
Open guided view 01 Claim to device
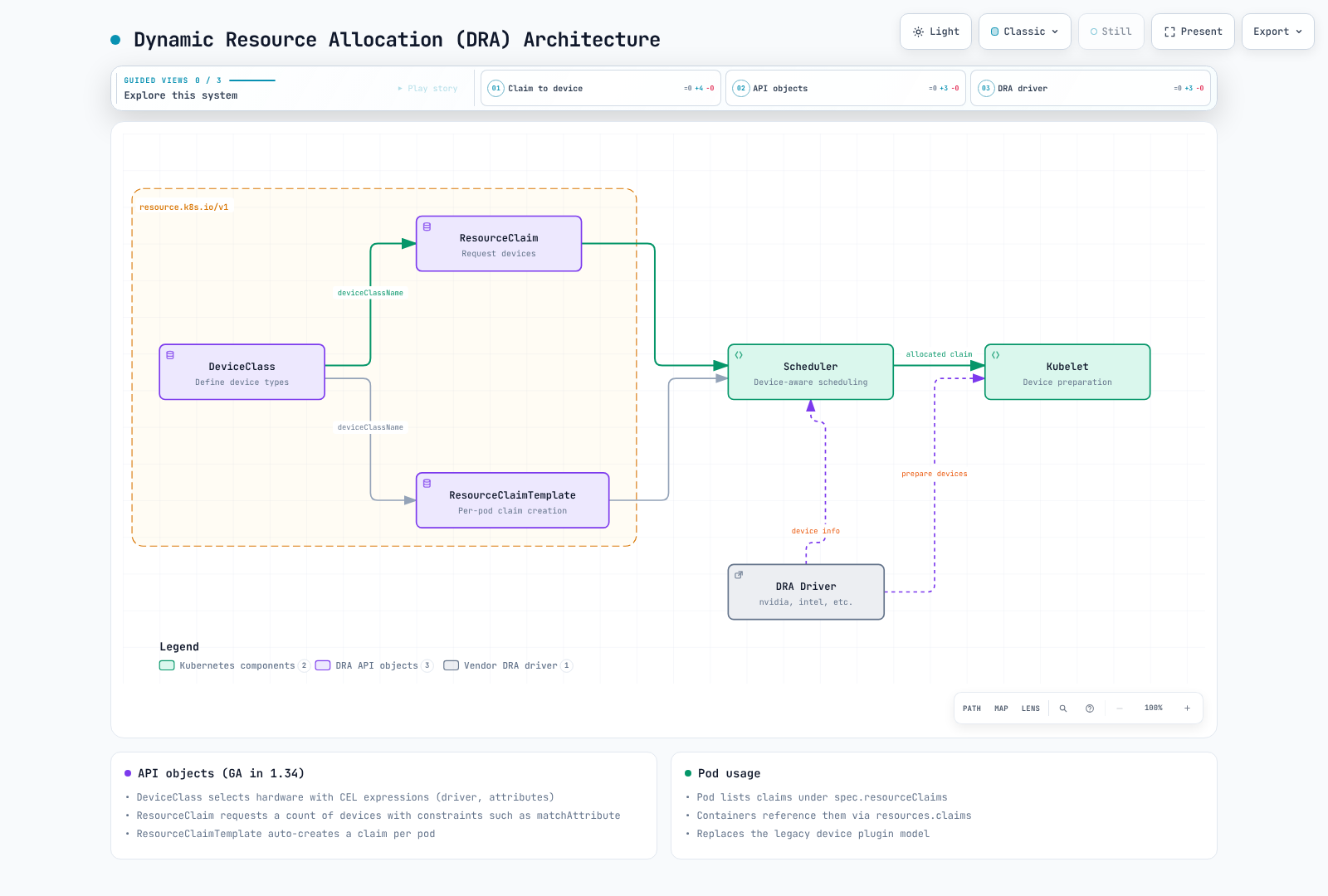coord(601,88)
